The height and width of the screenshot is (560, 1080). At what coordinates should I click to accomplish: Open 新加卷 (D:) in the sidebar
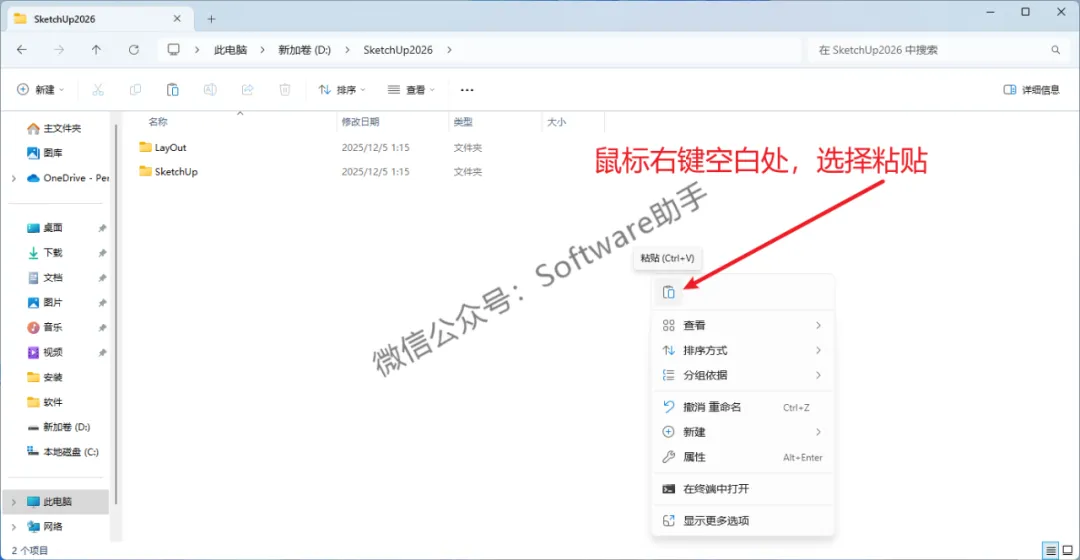click(x=59, y=427)
